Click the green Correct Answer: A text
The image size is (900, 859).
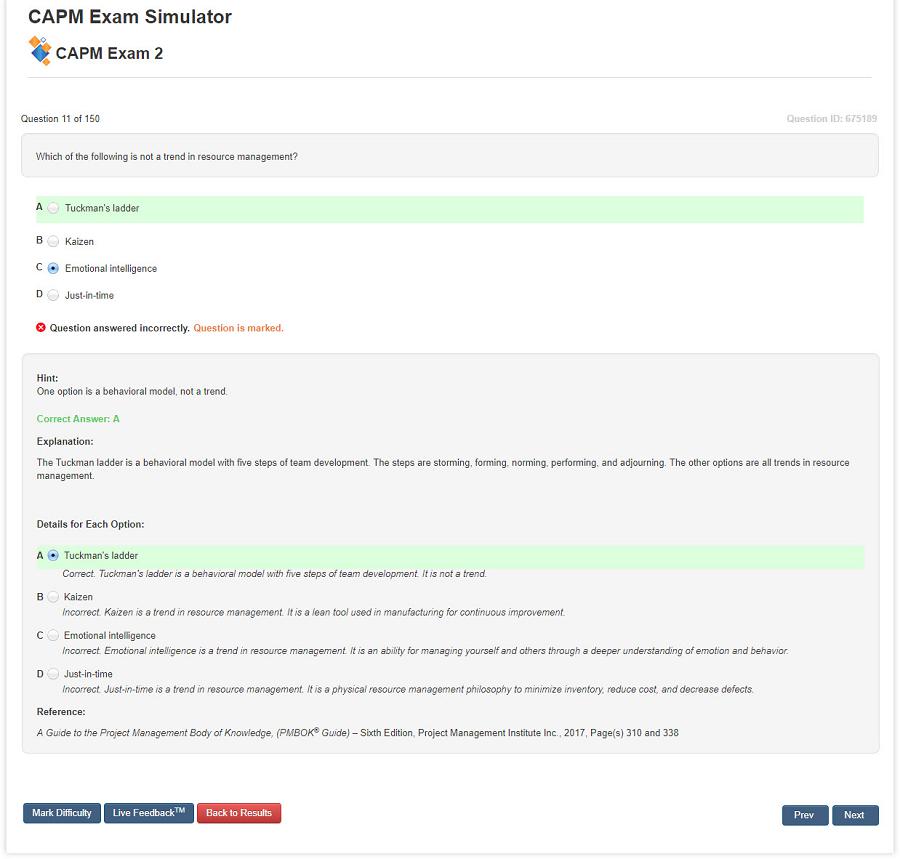click(x=78, y=419)
